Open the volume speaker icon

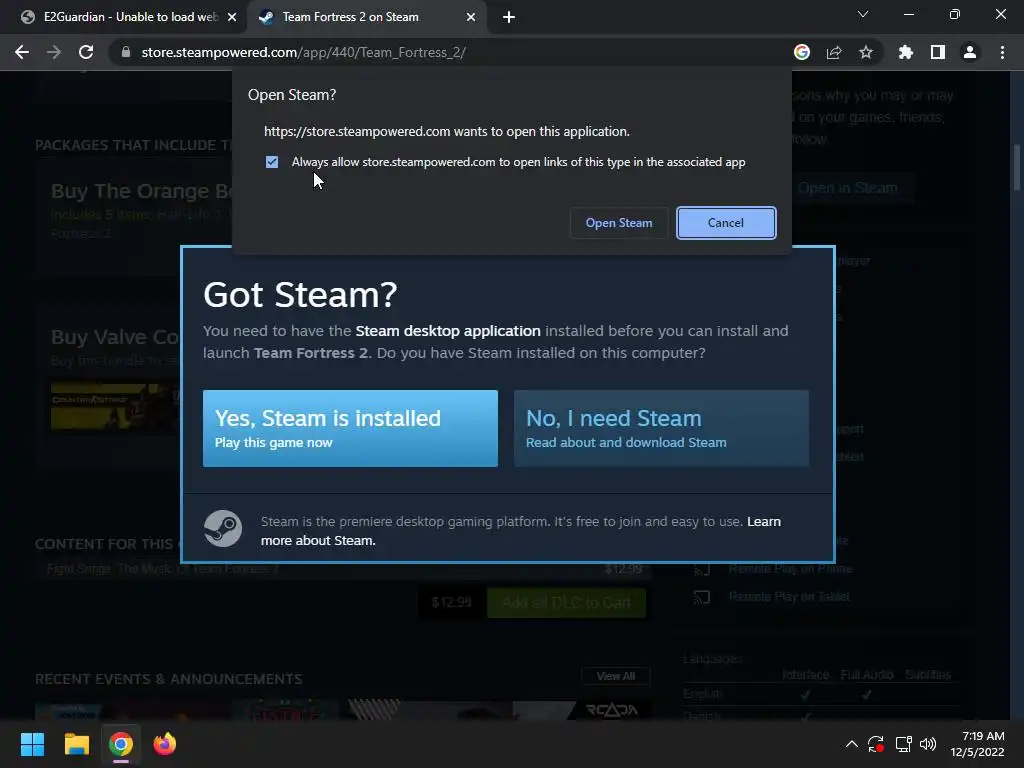click(x=928, y=744)
